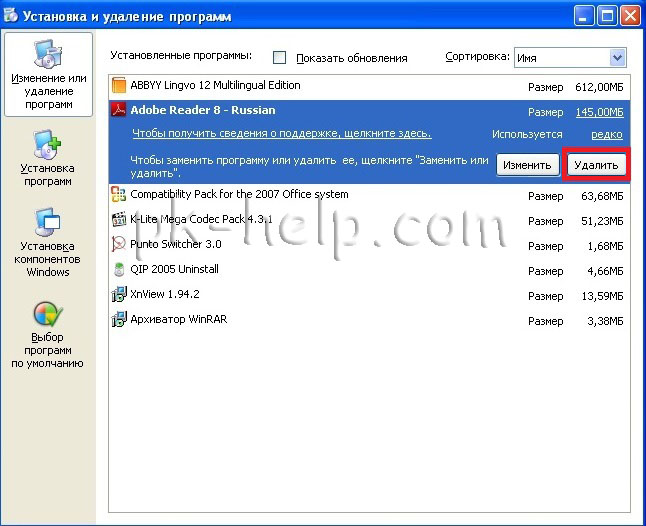The image size is (646, 526).
Task: Click the Punto Switcher 3.0 icon
Action: 119,244
